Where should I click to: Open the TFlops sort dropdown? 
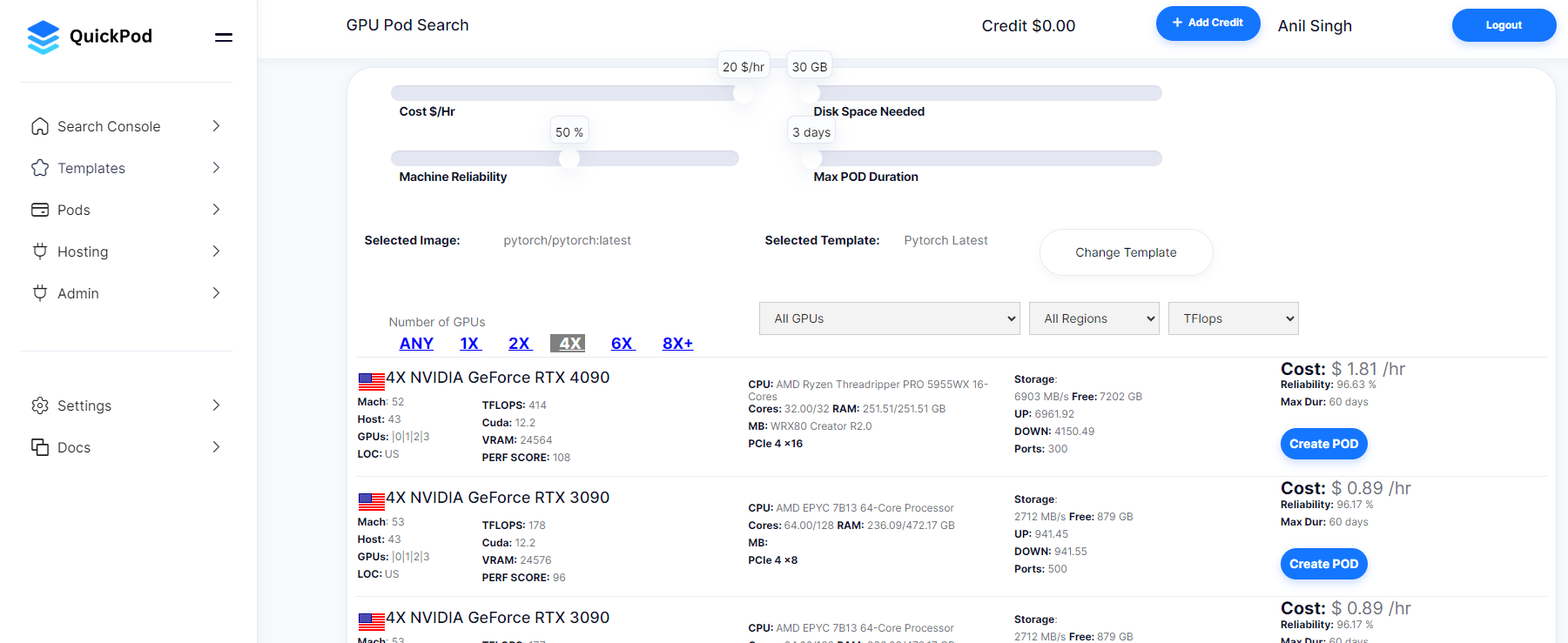click(x=1234, y=318)
